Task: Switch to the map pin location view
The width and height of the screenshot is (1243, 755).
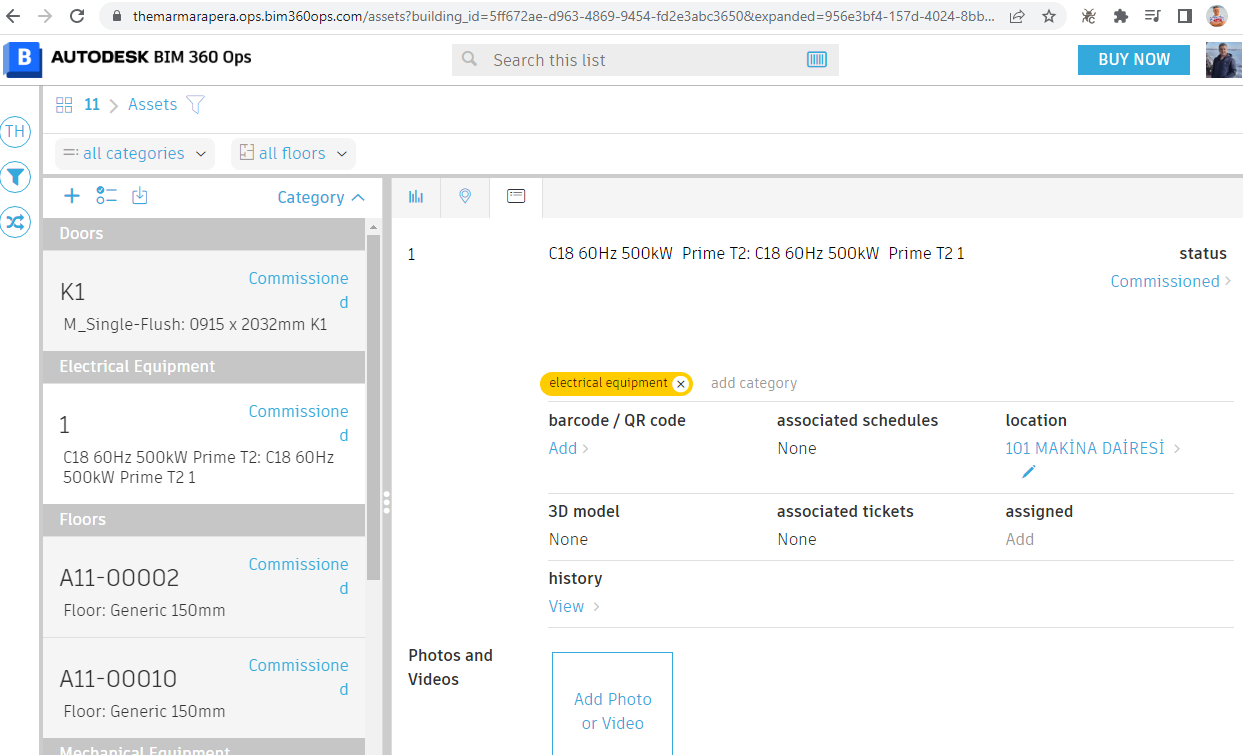Action: [465, 197]
